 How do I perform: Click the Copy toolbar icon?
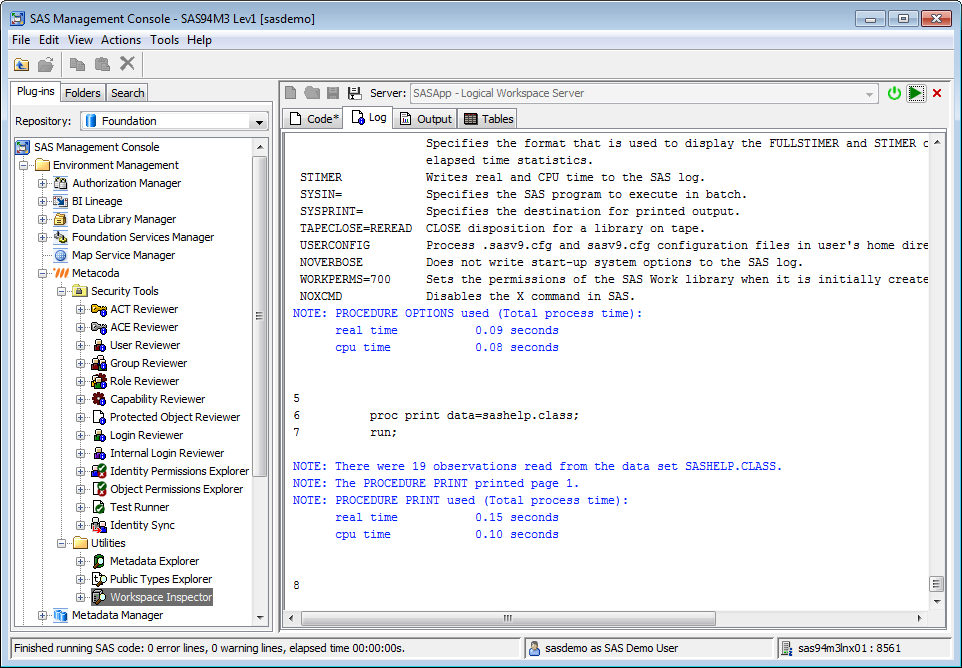77,64
